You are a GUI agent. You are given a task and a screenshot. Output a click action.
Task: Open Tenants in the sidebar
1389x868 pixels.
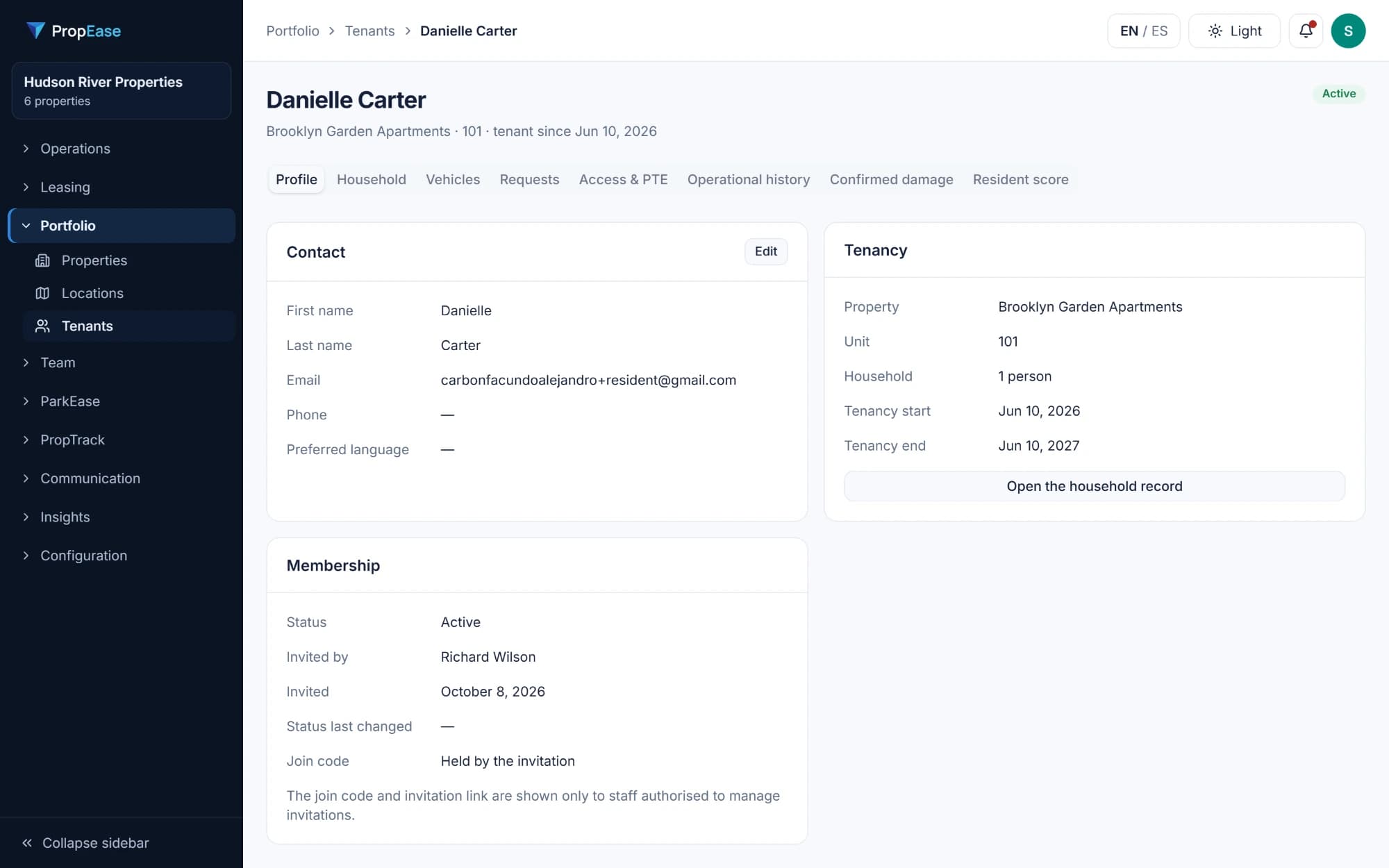coord(129,326)
